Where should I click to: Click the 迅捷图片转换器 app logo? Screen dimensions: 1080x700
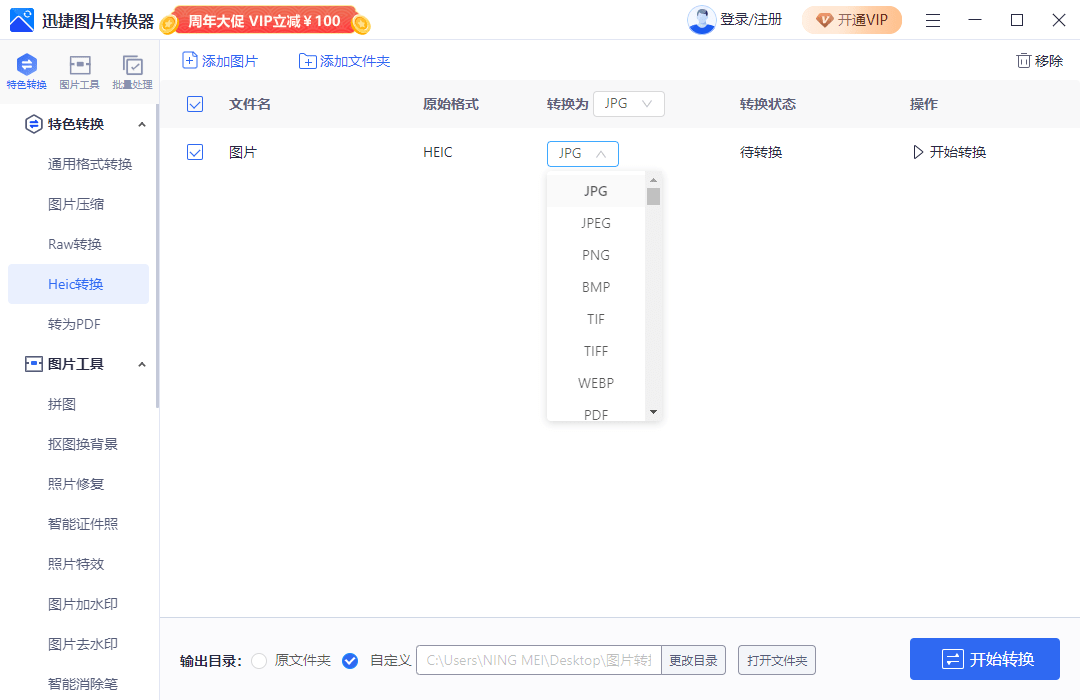point(21,21)
